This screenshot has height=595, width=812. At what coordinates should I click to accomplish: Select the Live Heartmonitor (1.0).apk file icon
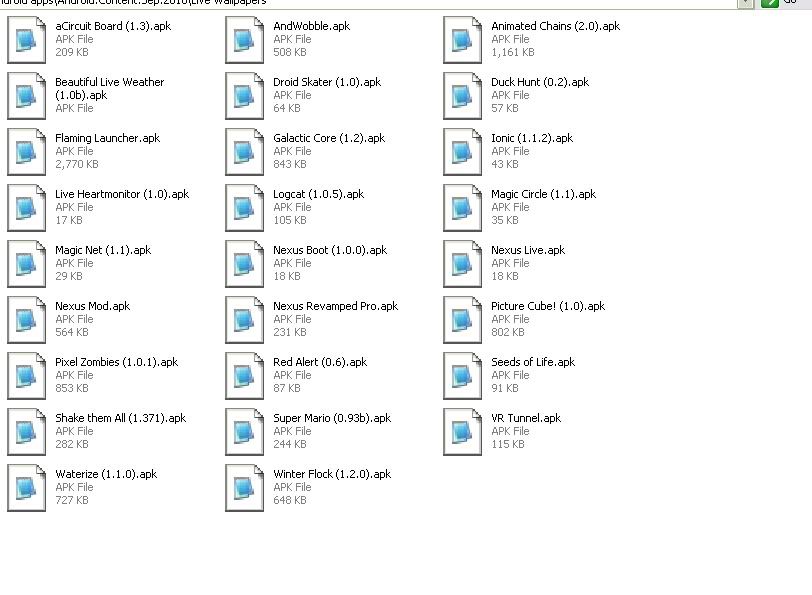pos(26,208)
